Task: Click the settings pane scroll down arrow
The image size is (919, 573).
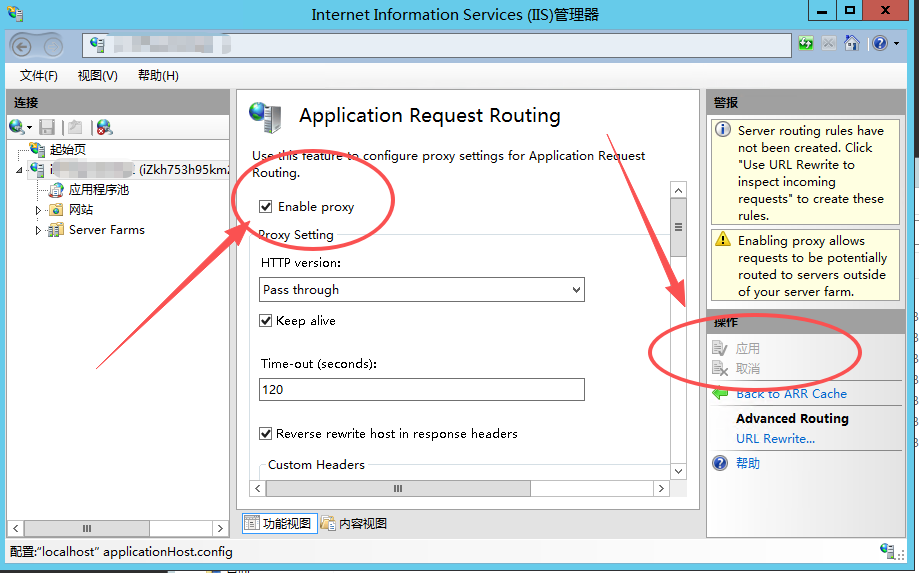Action: click(x=678, y=471)
